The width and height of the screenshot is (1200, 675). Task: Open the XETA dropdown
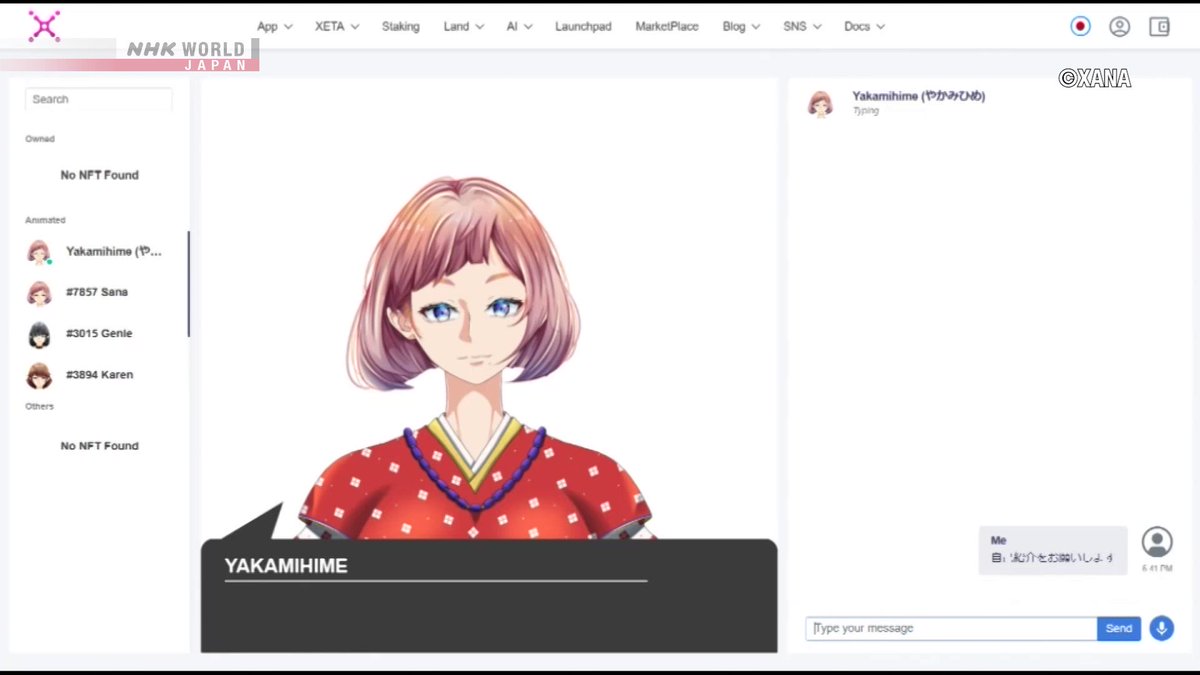click(335, 26)
